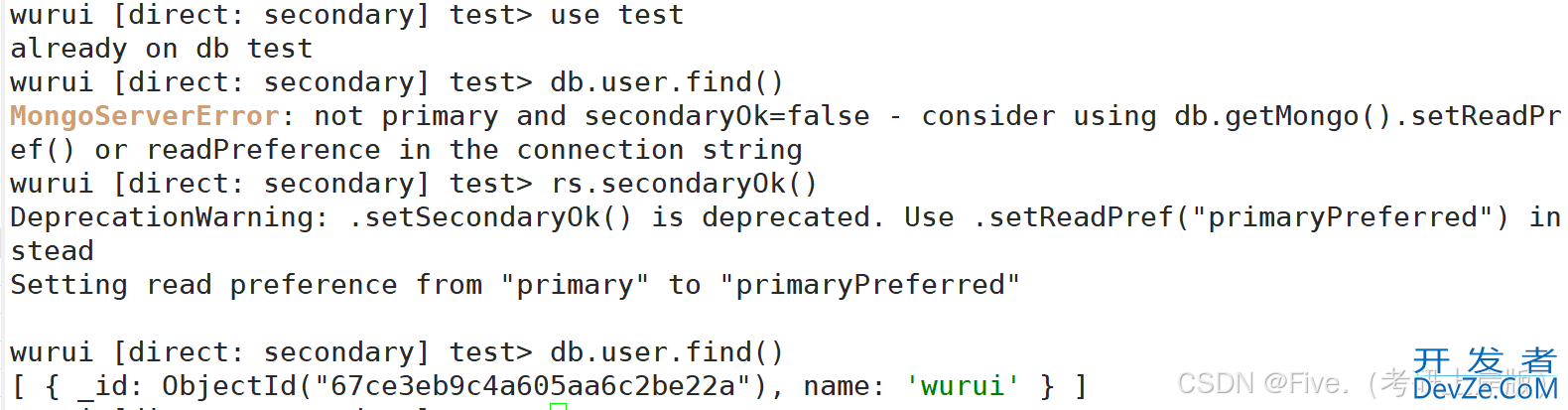Click the 'use test' command
1568x410 pixels.
(617, 15)
